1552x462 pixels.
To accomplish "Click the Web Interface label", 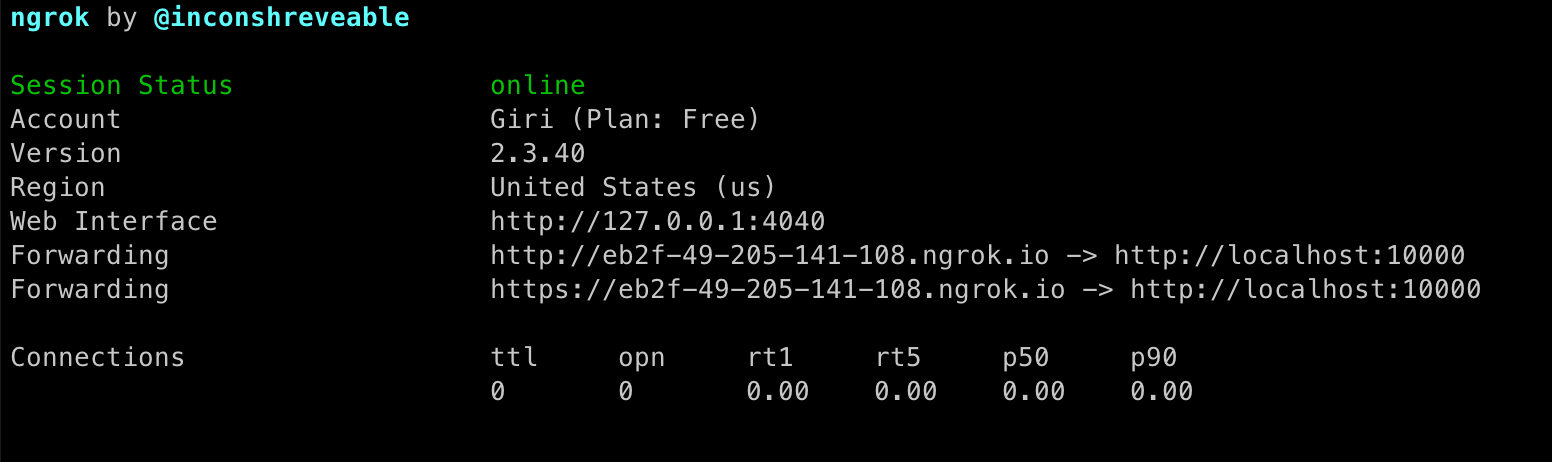I will [x=114, y=221].
